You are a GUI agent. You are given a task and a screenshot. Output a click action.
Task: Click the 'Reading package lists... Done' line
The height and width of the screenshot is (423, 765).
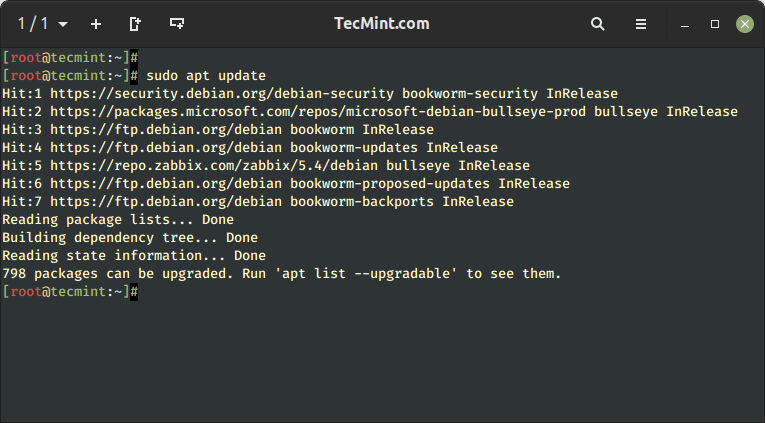[118, 220]
